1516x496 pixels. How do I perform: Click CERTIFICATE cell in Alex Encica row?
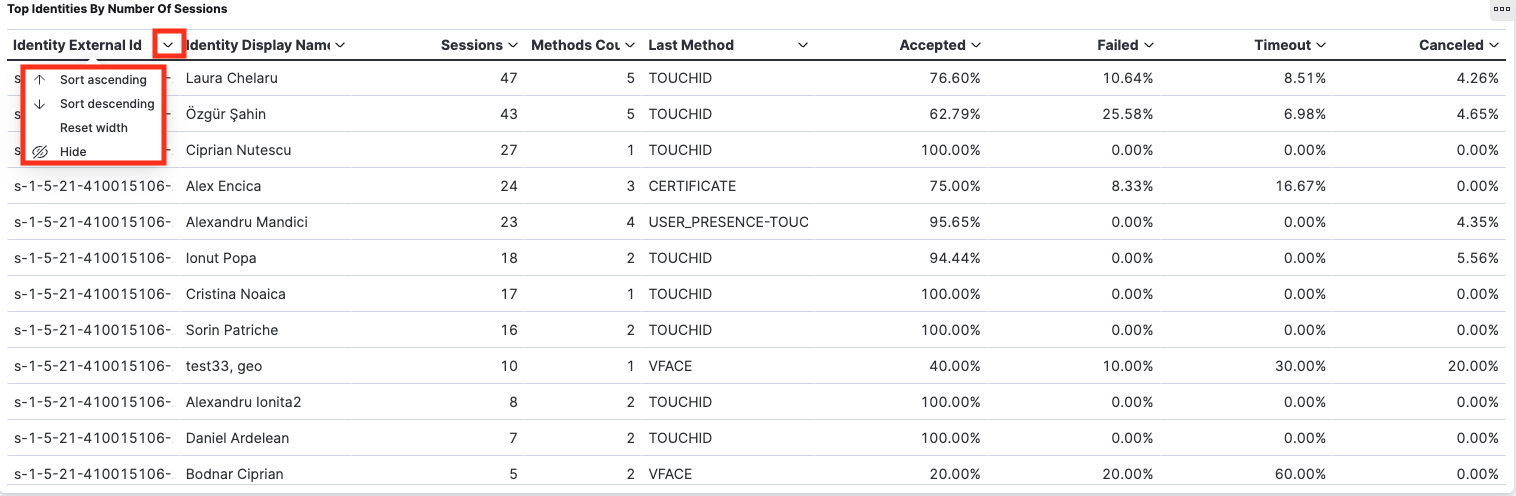(x=692, y=186)
